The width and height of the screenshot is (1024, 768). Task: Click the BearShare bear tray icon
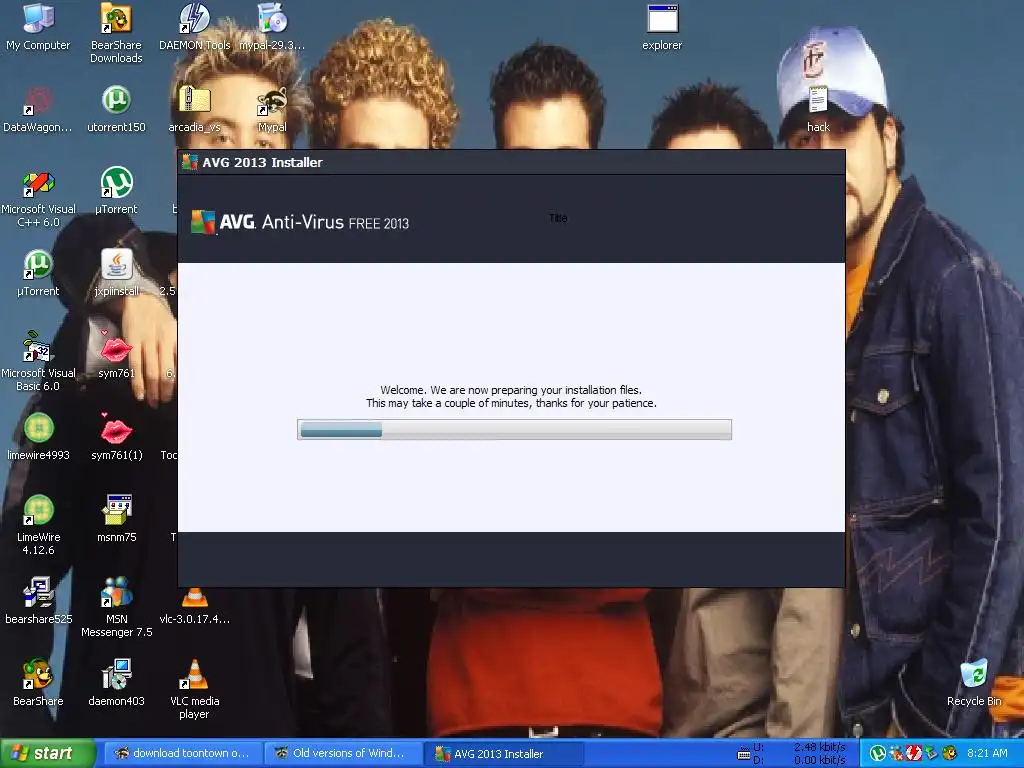pyautogui.click(x=949, y=753)
